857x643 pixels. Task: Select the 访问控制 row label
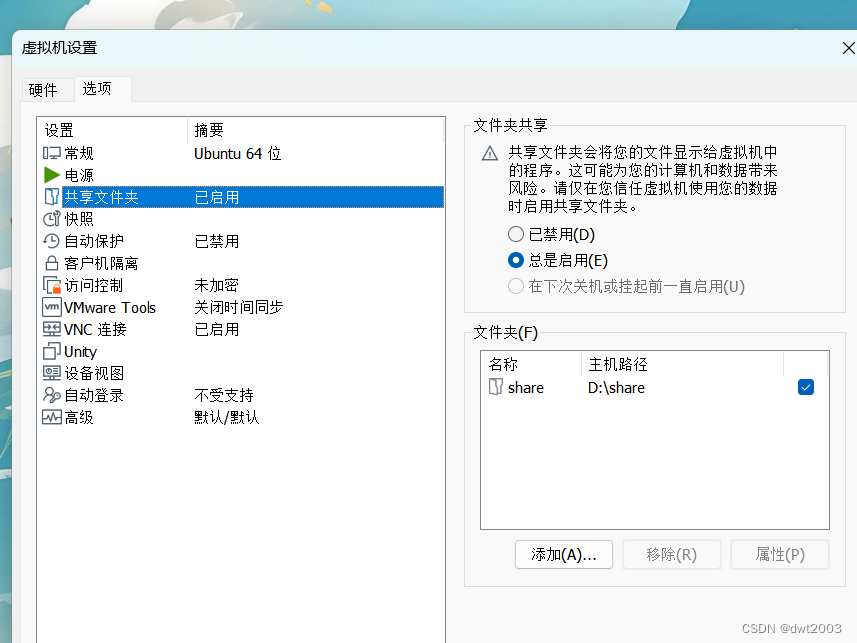point(94,285)
